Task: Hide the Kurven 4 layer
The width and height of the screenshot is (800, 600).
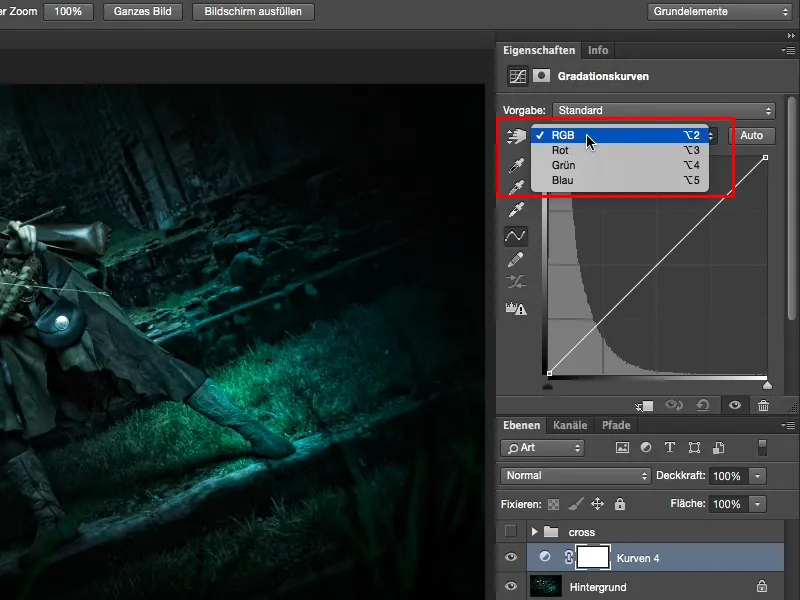Action: (511, 557)
